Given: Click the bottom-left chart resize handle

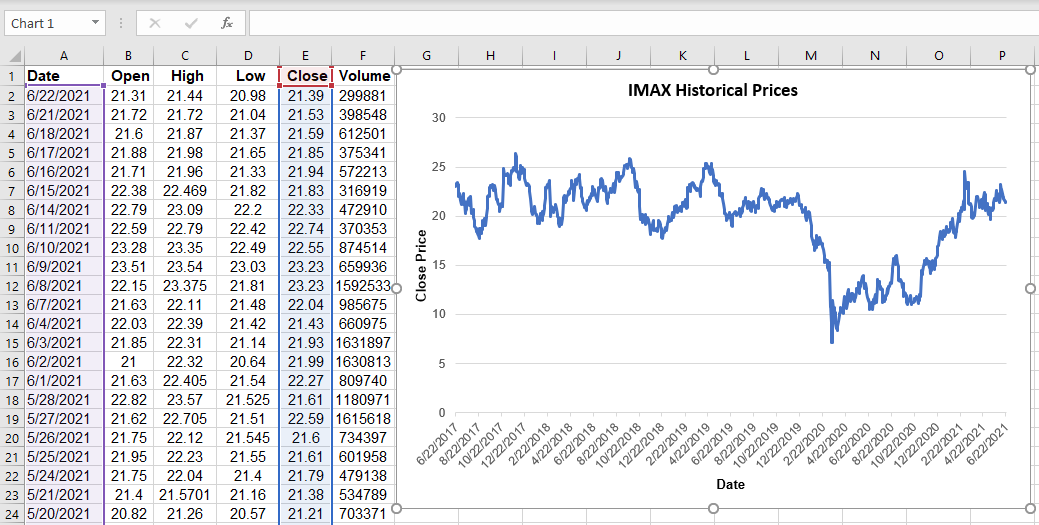Looking at the screenshot, I should click(397, 508).
